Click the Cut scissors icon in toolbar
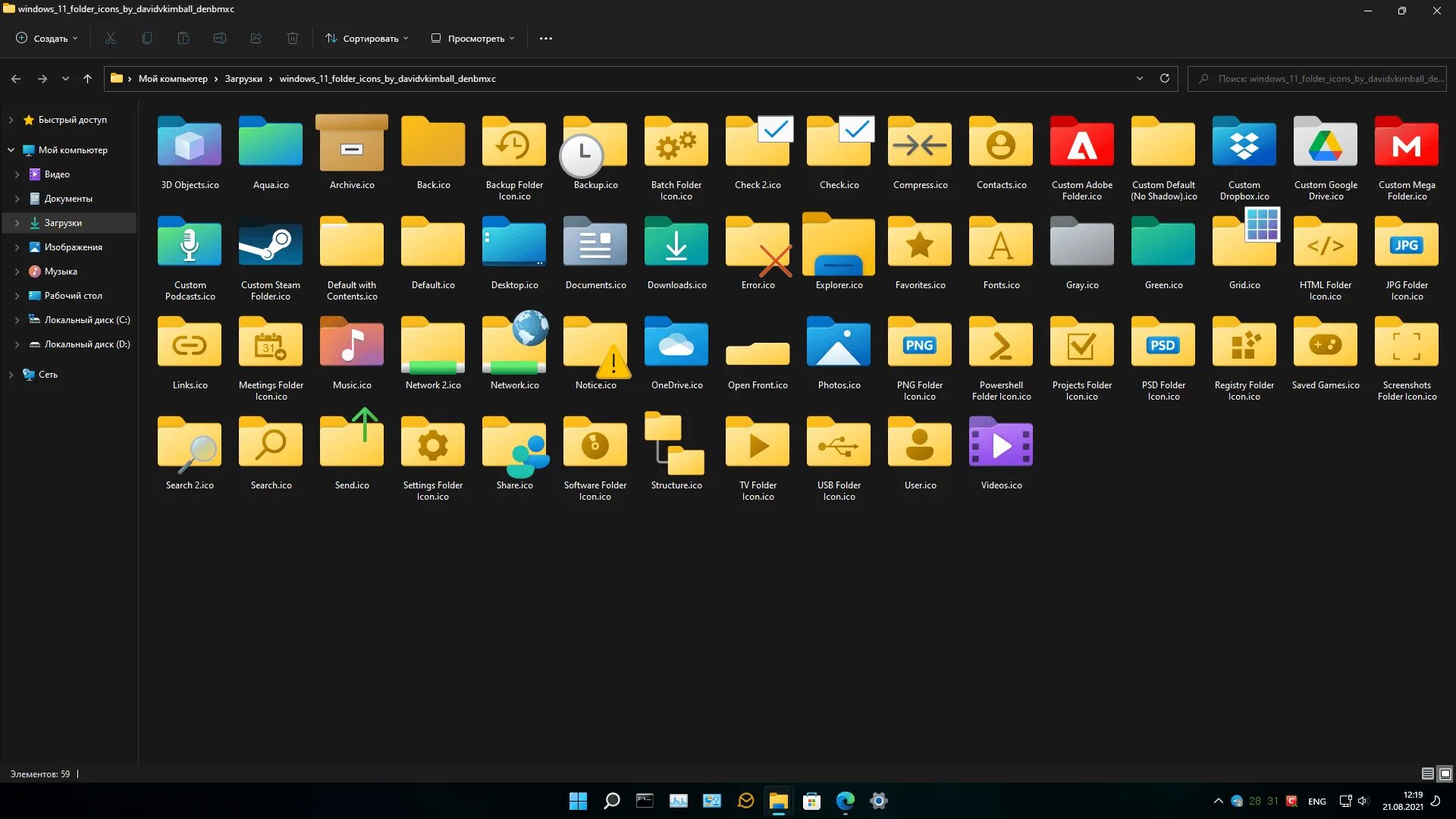1456x819 pixels. pos(111,38)
